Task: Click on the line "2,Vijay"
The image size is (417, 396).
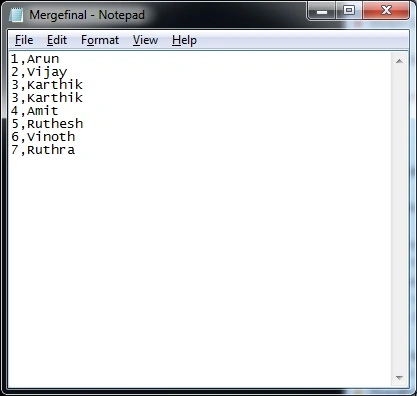Action: [x=39, y=72]
